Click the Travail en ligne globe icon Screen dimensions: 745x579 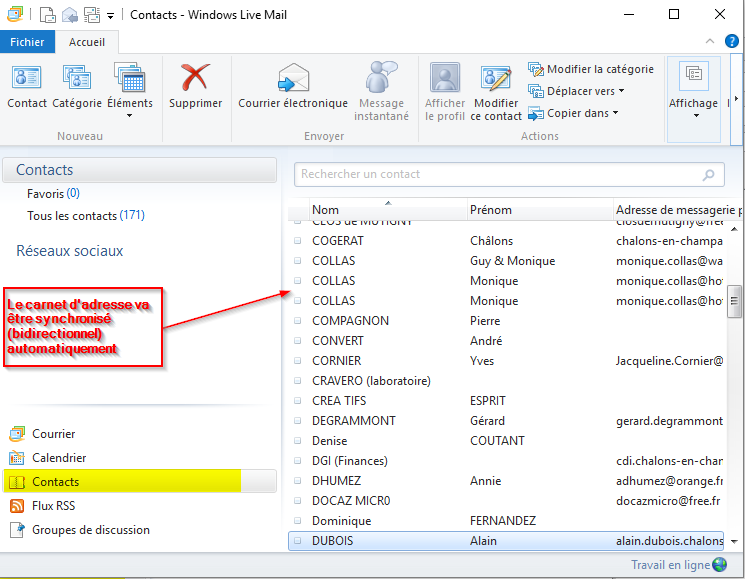click(720, 564)
